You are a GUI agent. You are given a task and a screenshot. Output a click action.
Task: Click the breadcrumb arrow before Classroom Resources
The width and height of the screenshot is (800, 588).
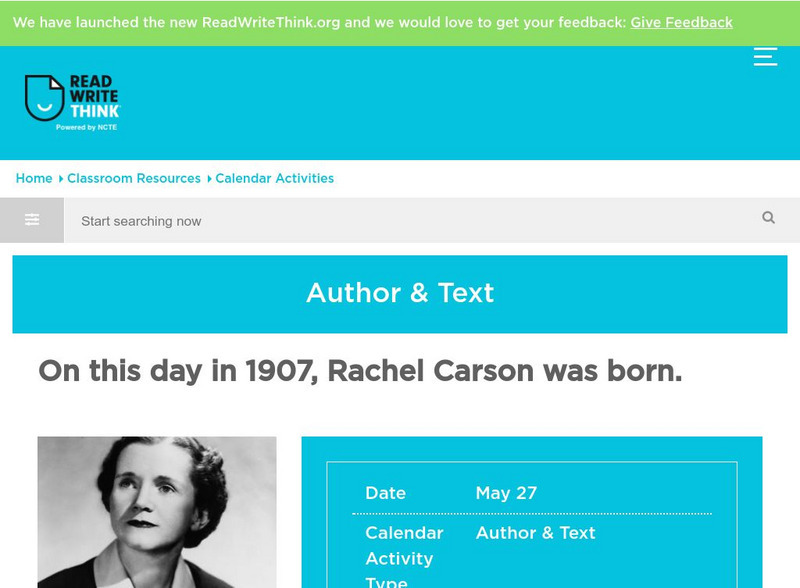60,179
